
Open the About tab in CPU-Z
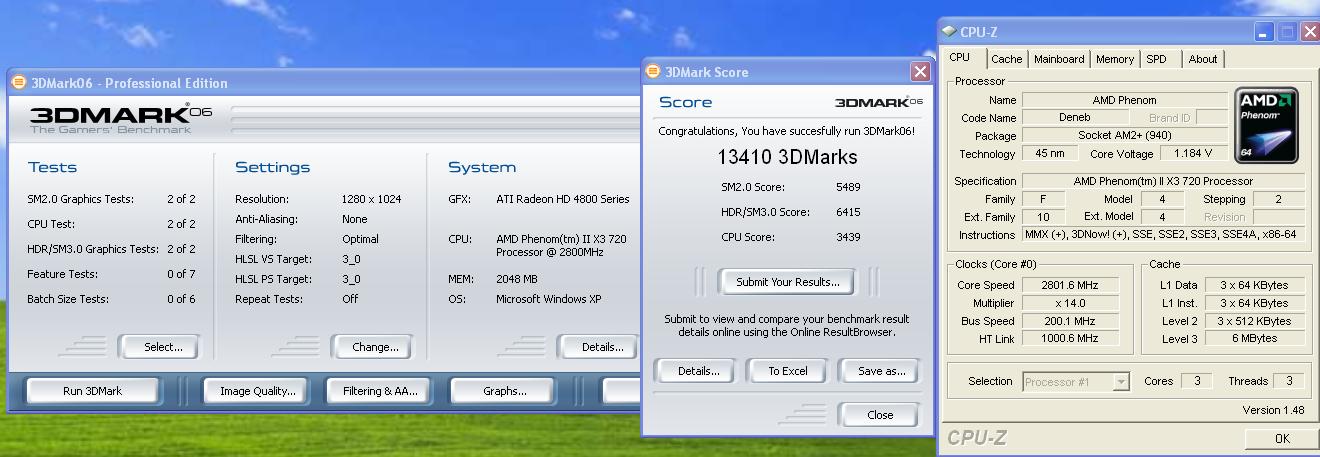[1203, 59]
